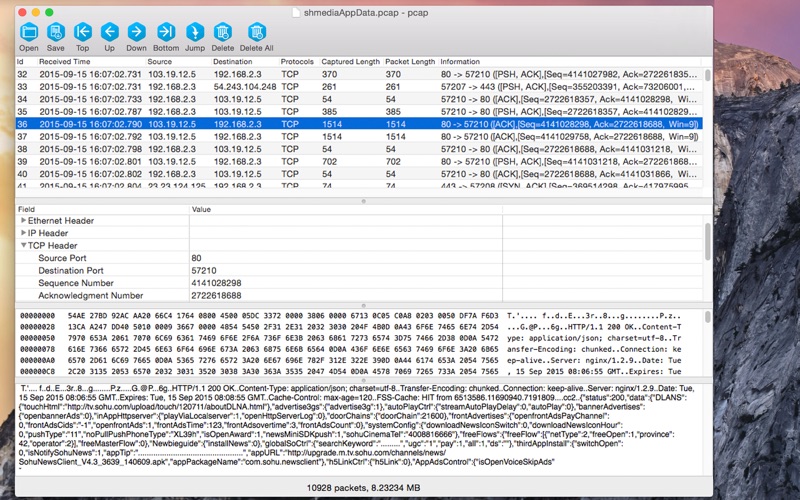Viewport: 800px width, 500px height.
Task: Jump to Top packet icon
Action: (83, 32)
